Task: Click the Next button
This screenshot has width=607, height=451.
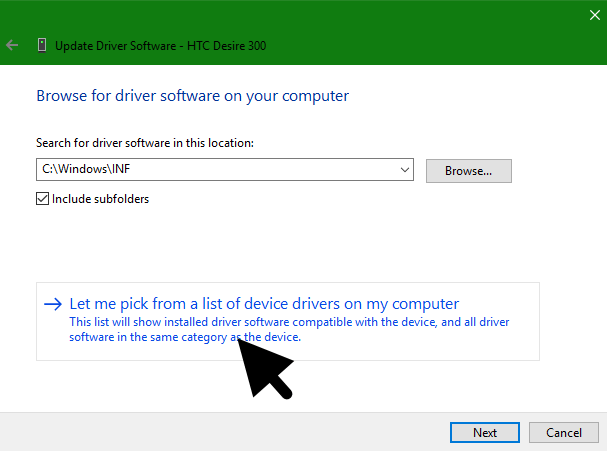Action: click(485, 432)
